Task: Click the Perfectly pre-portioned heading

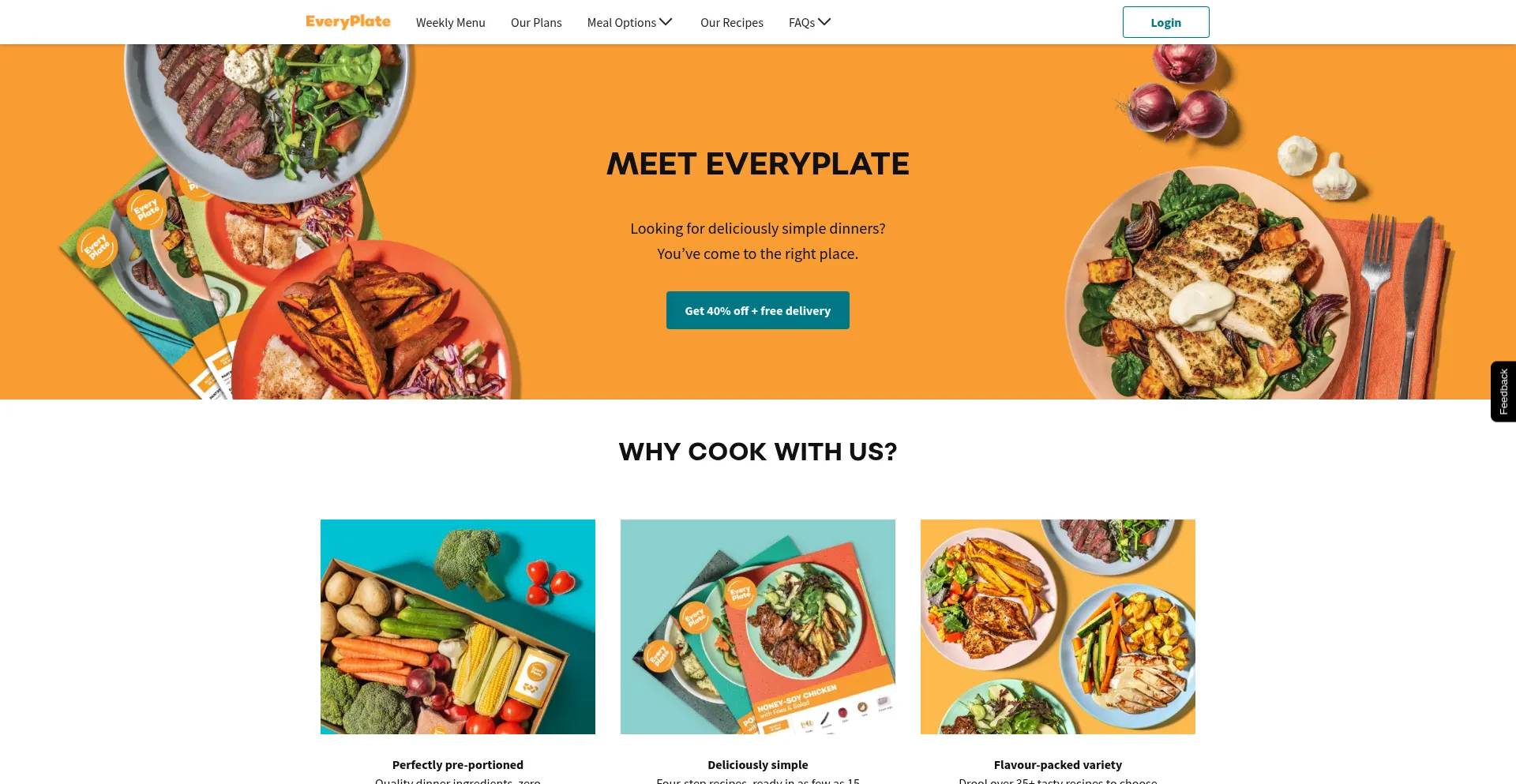Action: [458, 765]
